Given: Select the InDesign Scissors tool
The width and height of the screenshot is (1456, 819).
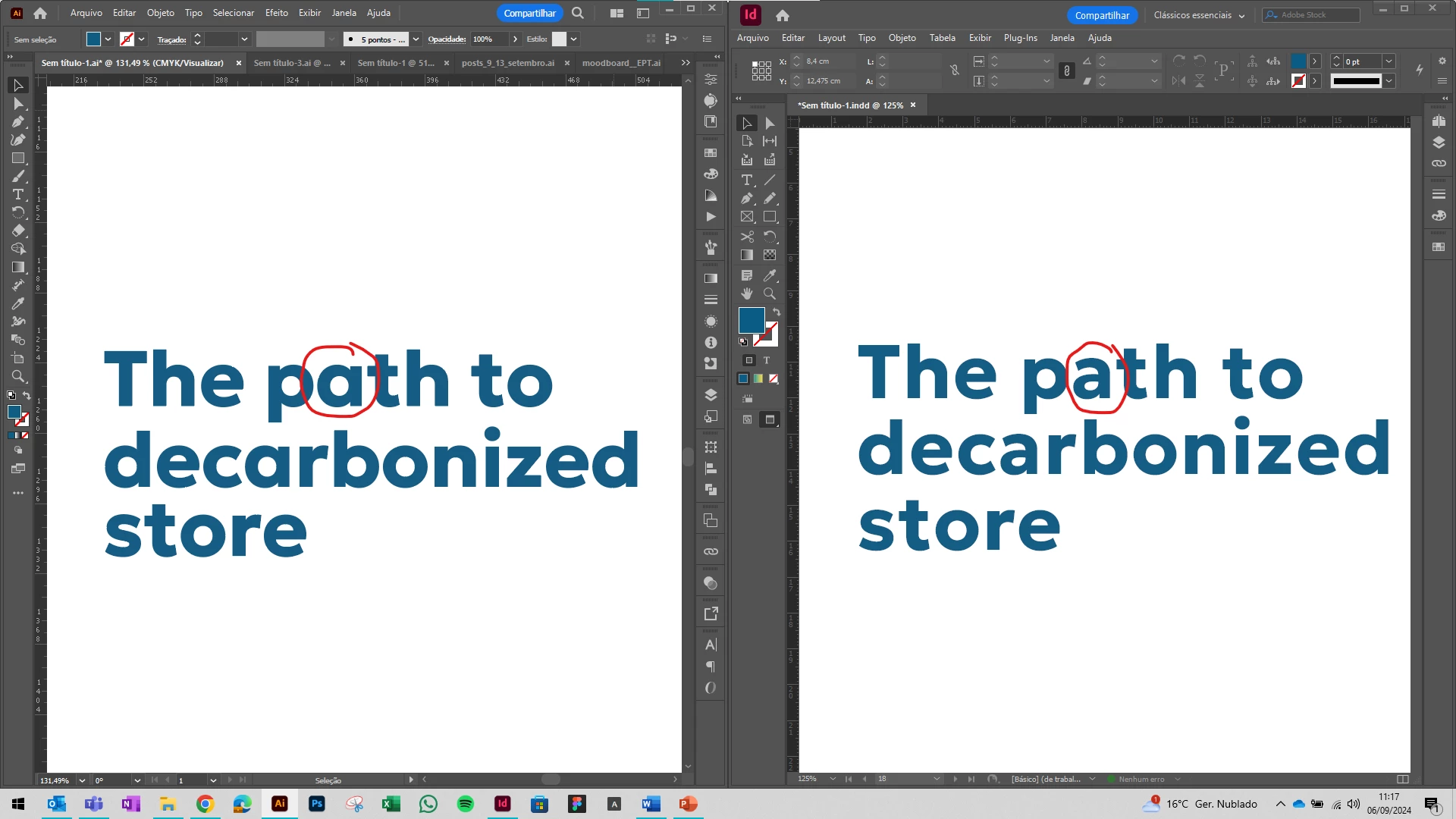Looking at the screenshot, I should (747, 237).
